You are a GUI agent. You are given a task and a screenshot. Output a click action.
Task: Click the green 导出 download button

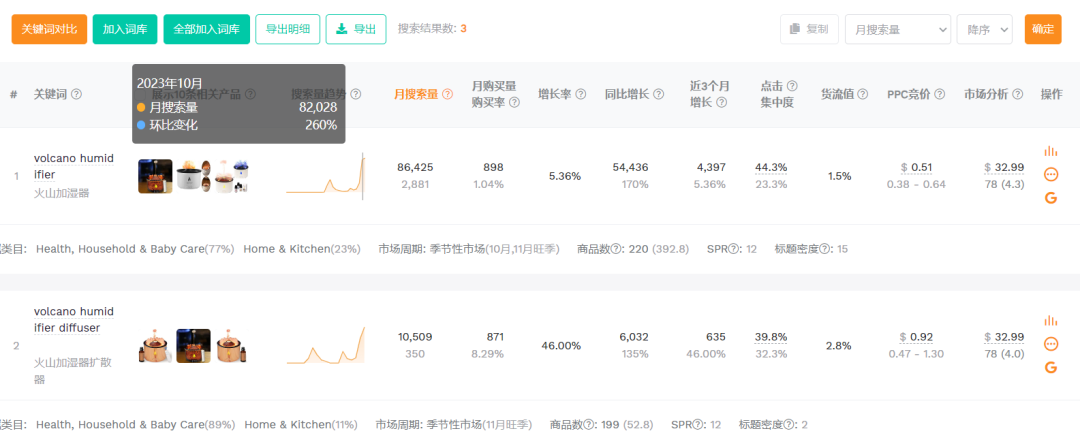tap(356, 29)
